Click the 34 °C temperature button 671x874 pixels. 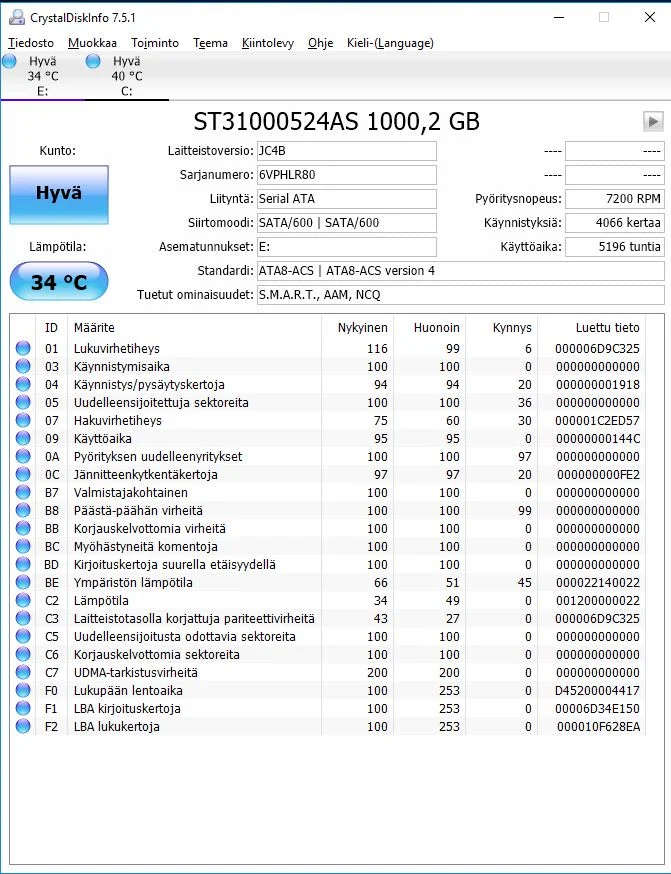(59, 282)
